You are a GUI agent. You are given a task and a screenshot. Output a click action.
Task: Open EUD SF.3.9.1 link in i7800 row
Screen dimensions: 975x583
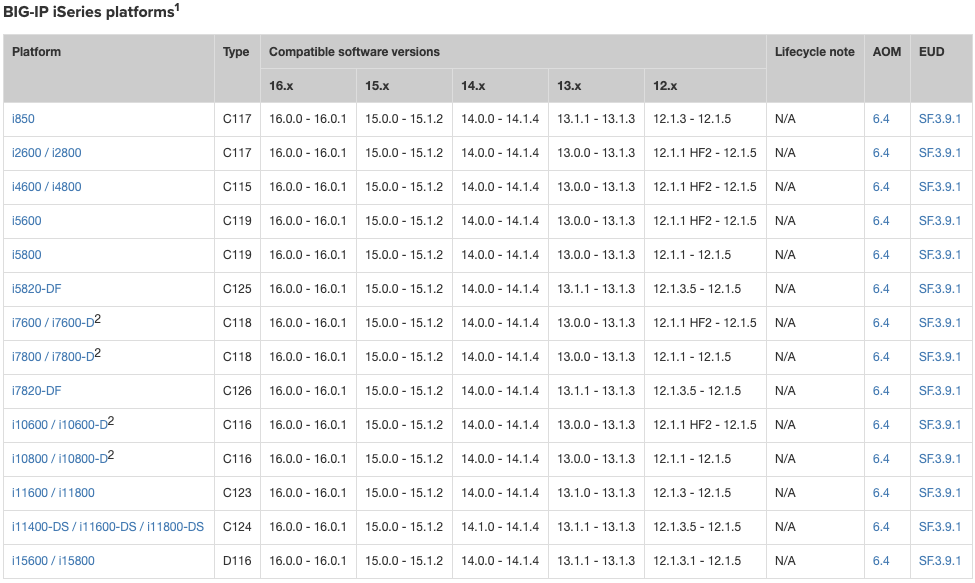point(940,357)
